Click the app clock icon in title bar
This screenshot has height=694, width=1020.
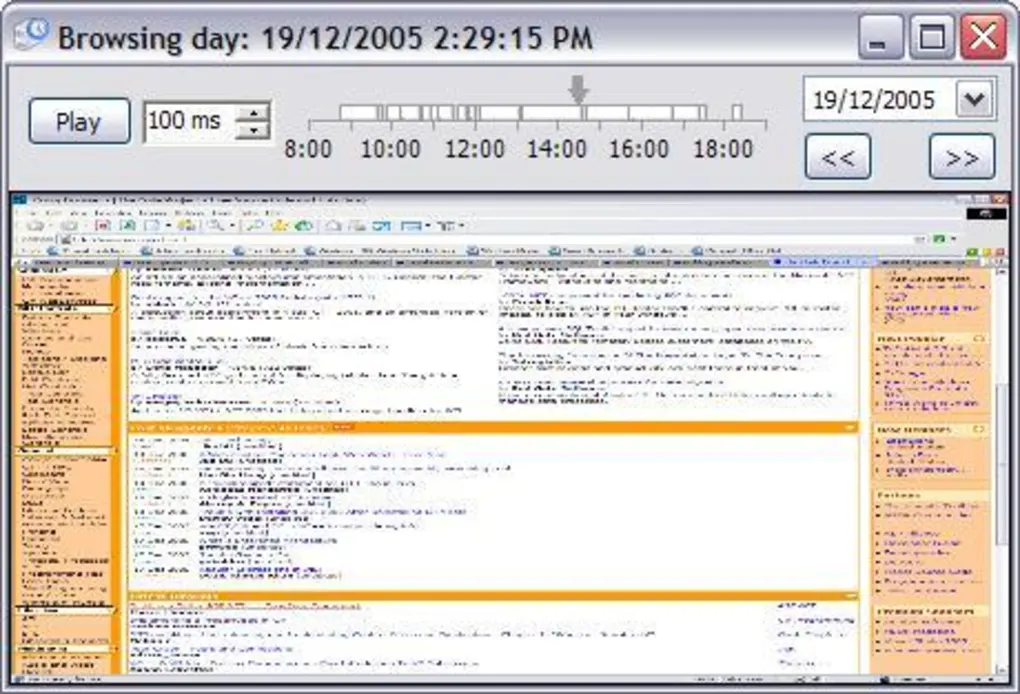click(x=31, y=36)
